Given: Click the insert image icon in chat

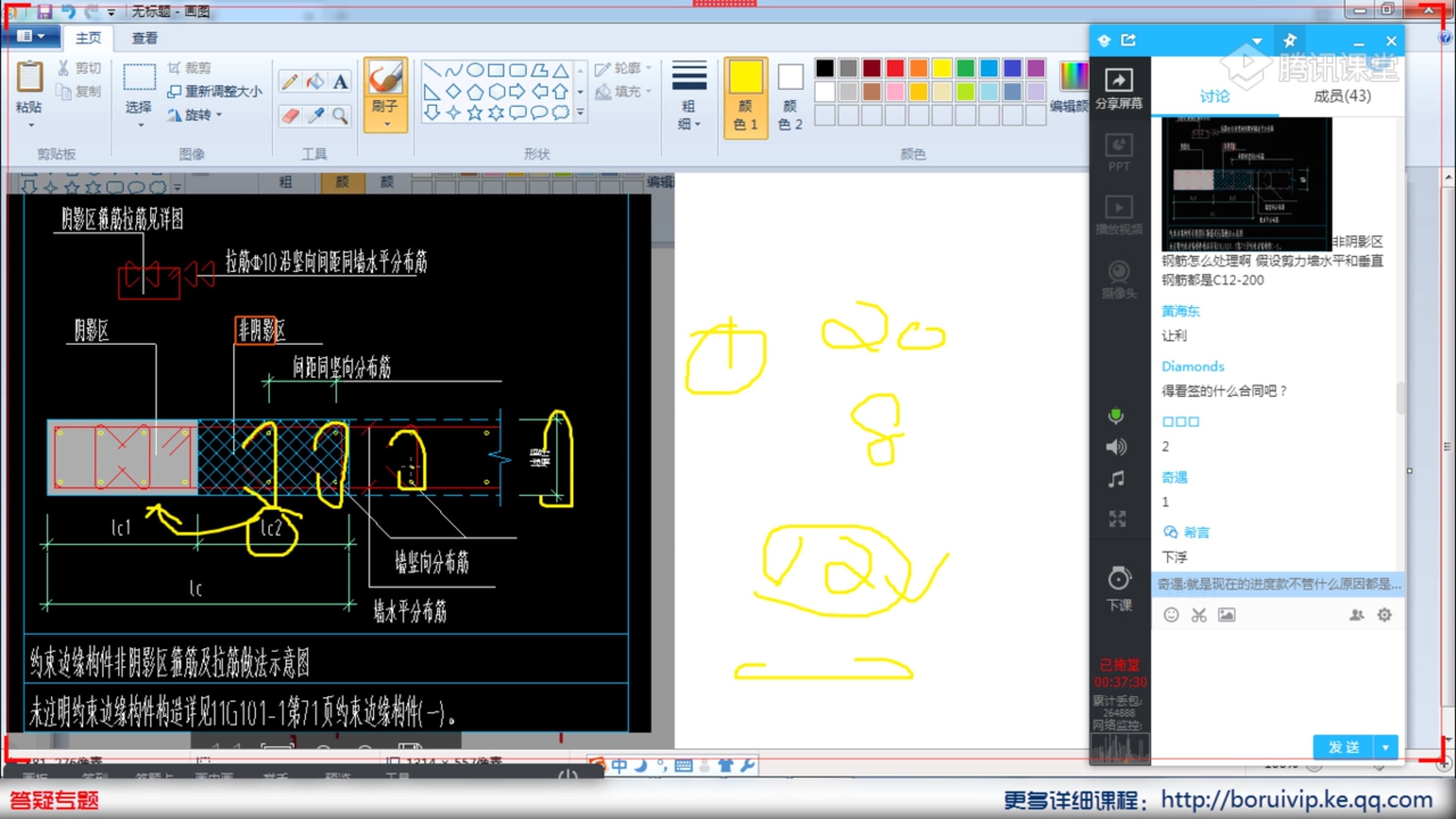Looking at the screenshot, I should coord(1226,615).
